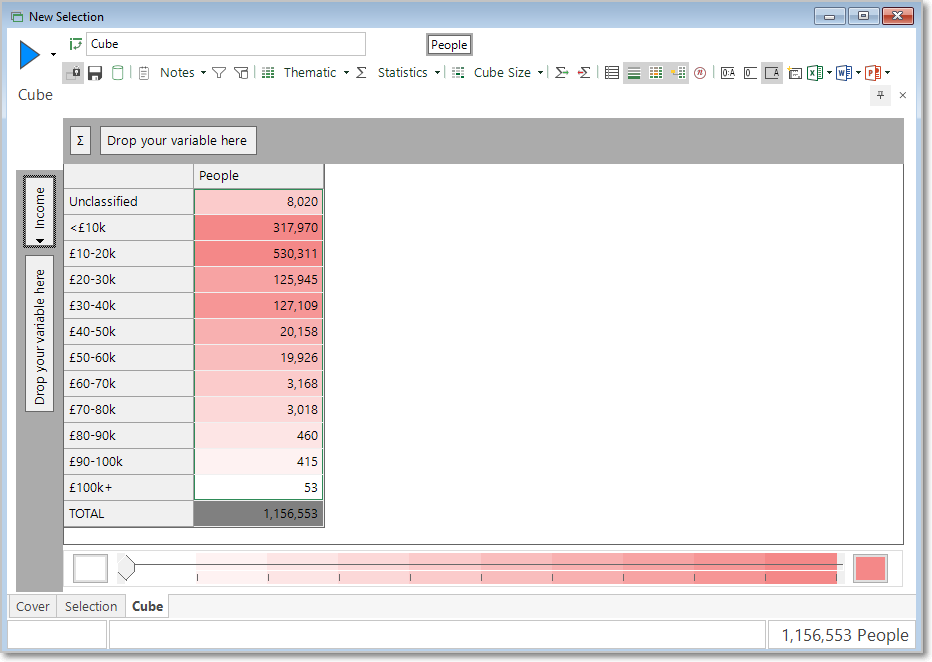932x662 pixels.
Task: Click the horizontal Drop your variable here box
Action: [178, 141]
